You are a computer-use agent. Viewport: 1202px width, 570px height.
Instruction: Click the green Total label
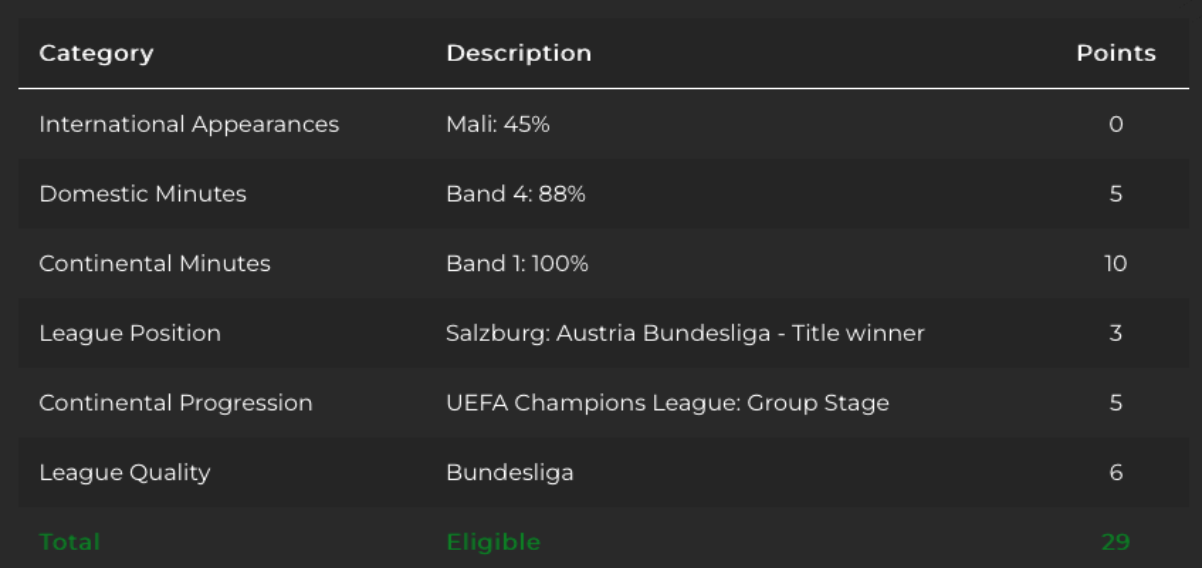(x=70, y=542)
